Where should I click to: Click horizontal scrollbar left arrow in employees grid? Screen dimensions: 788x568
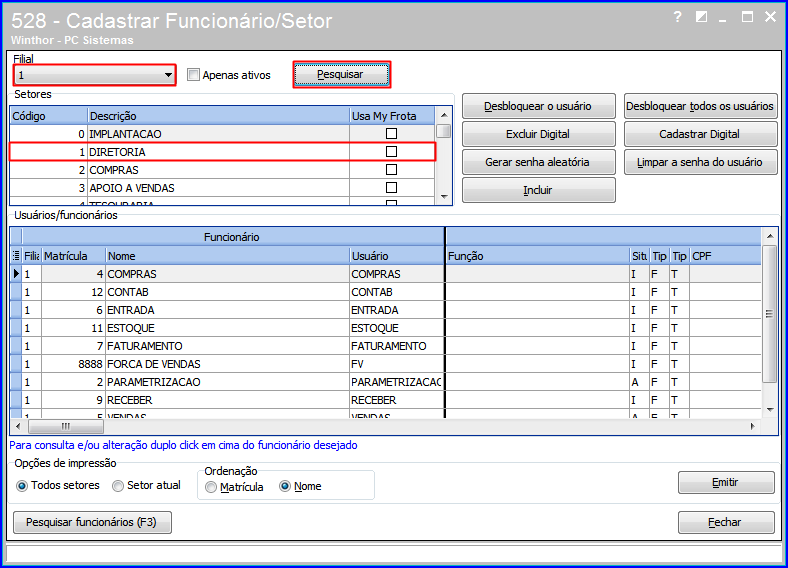[x=18, y=426]
